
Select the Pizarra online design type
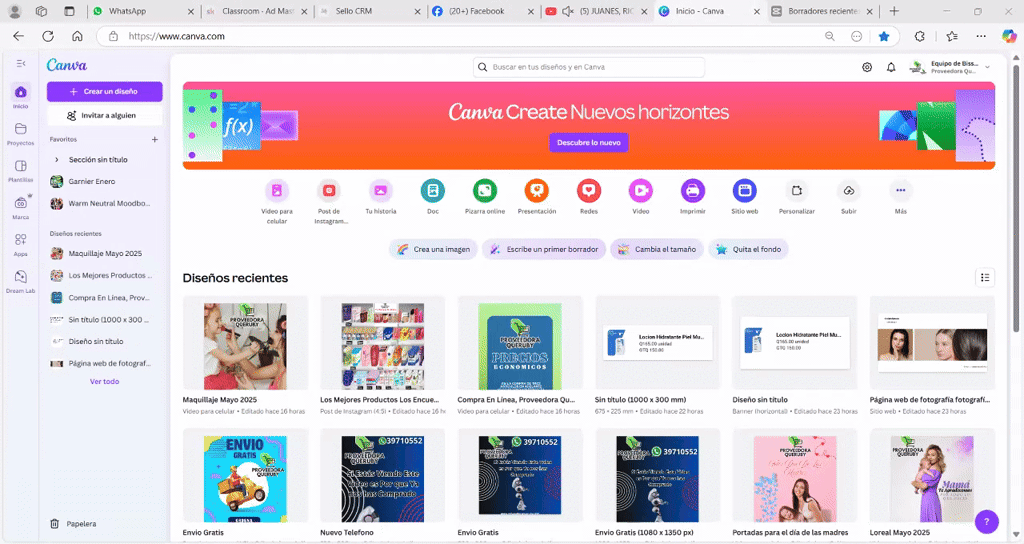tap(485, 191)
